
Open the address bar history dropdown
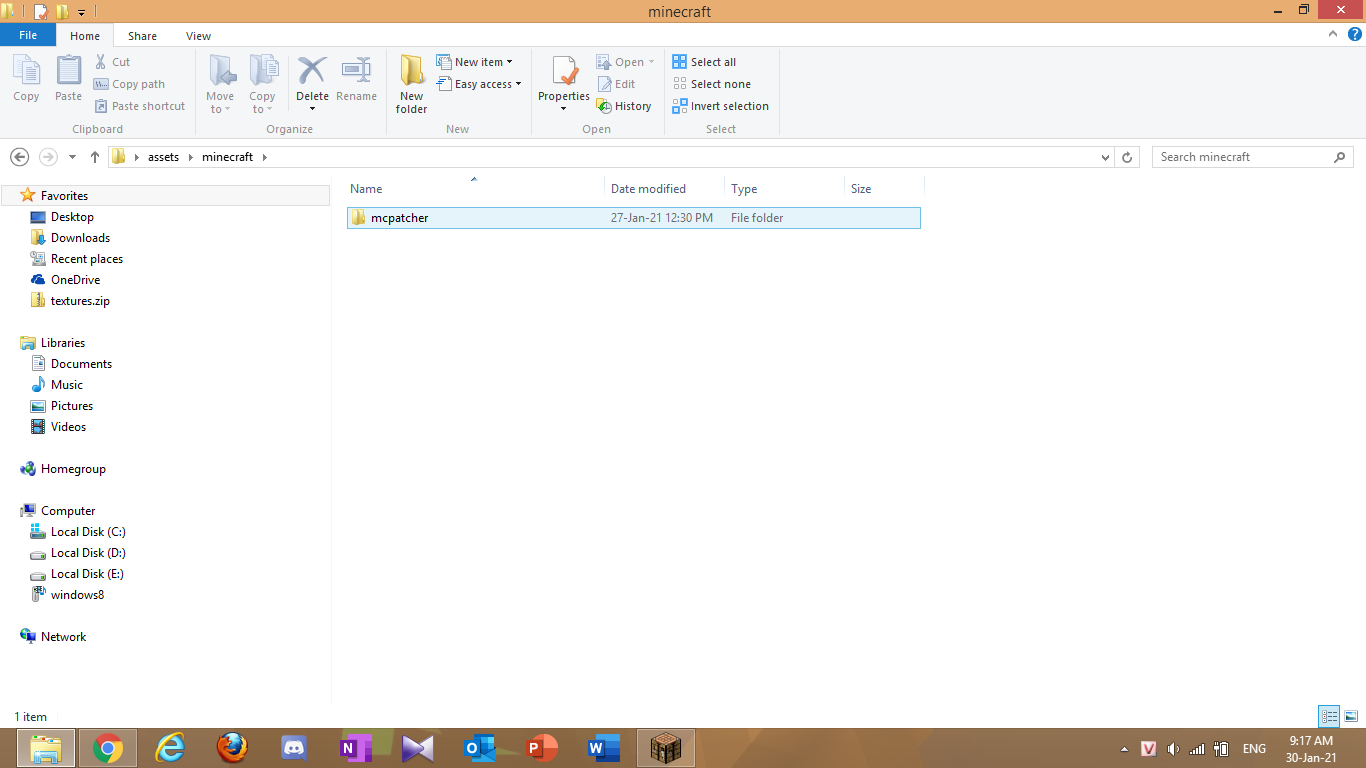(1105, 157)
